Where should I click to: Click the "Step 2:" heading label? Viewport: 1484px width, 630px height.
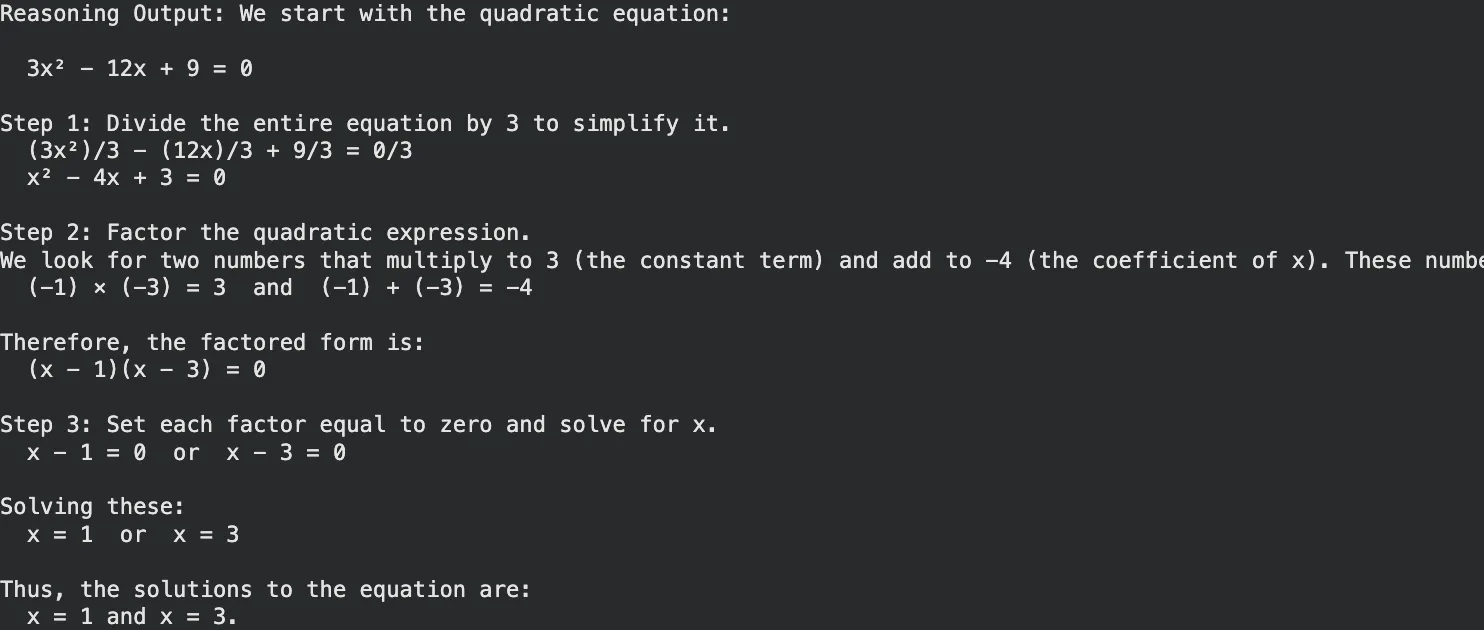coord(46,233)
